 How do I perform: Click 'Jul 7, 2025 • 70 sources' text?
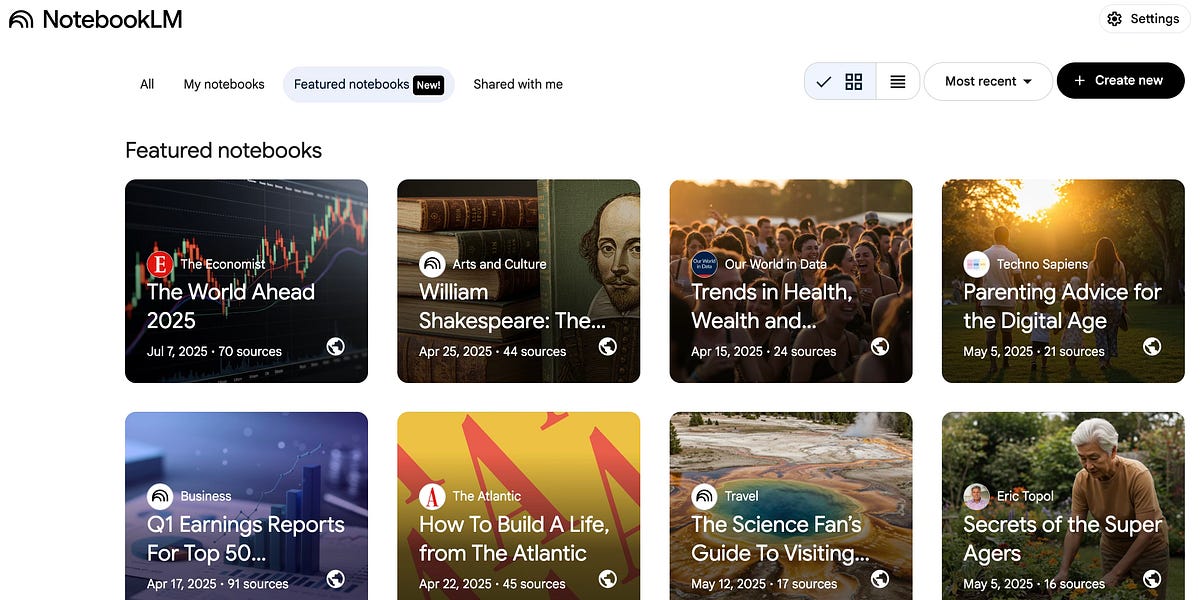pos(214,351)
